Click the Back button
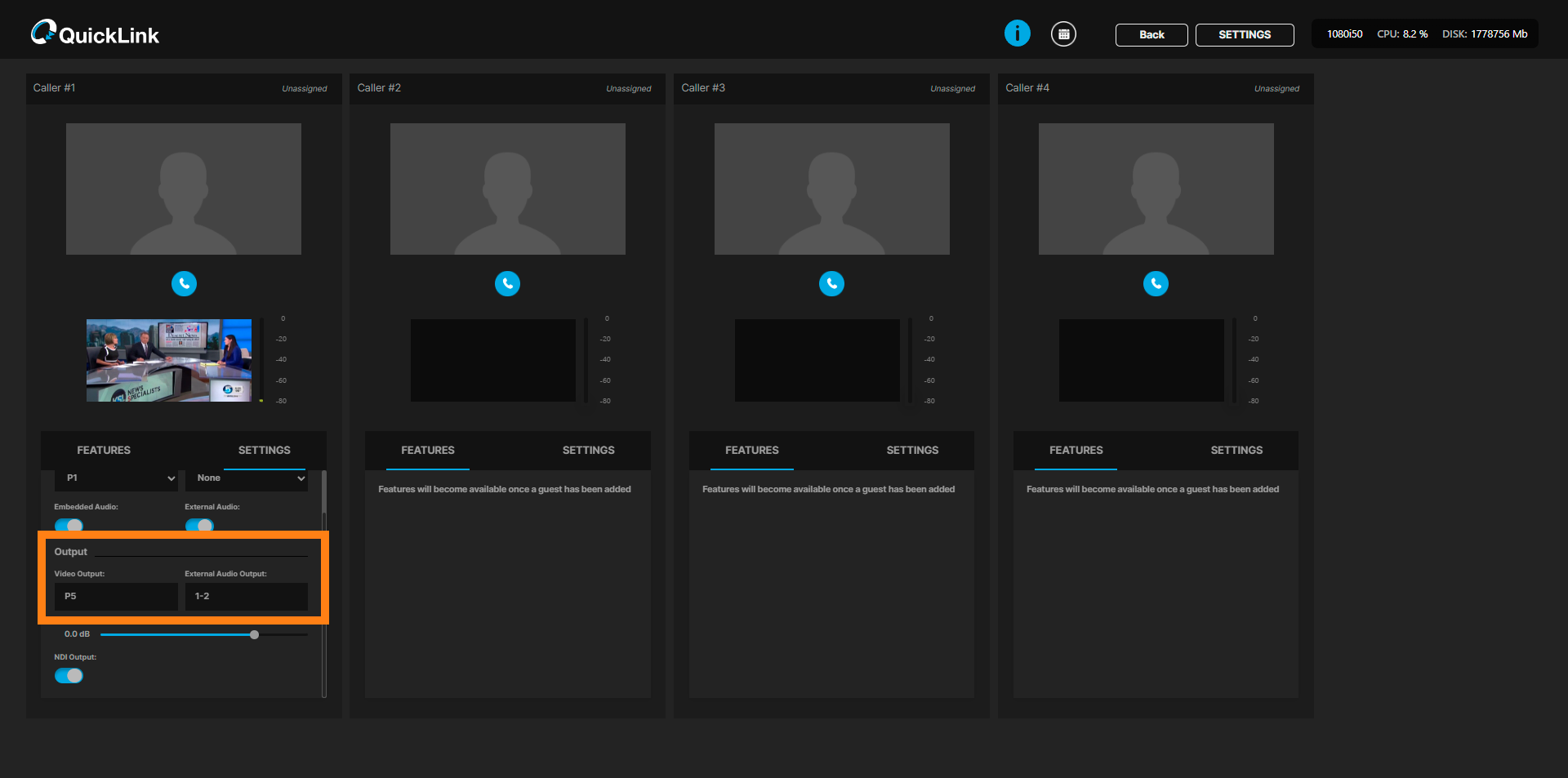 [x=1151, y=35]
